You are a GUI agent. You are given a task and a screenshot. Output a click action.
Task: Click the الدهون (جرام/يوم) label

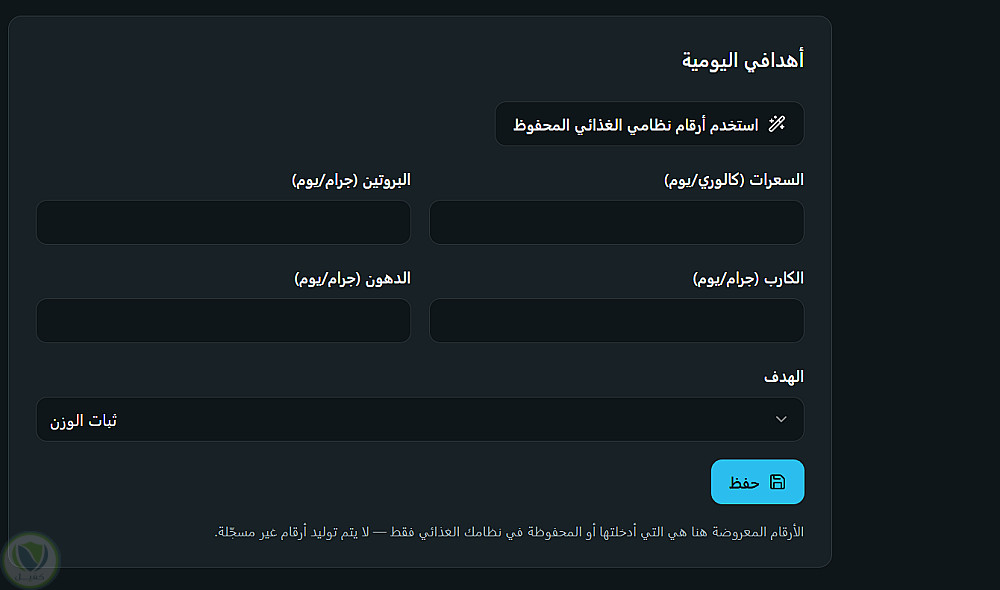[x=352, y=279]
